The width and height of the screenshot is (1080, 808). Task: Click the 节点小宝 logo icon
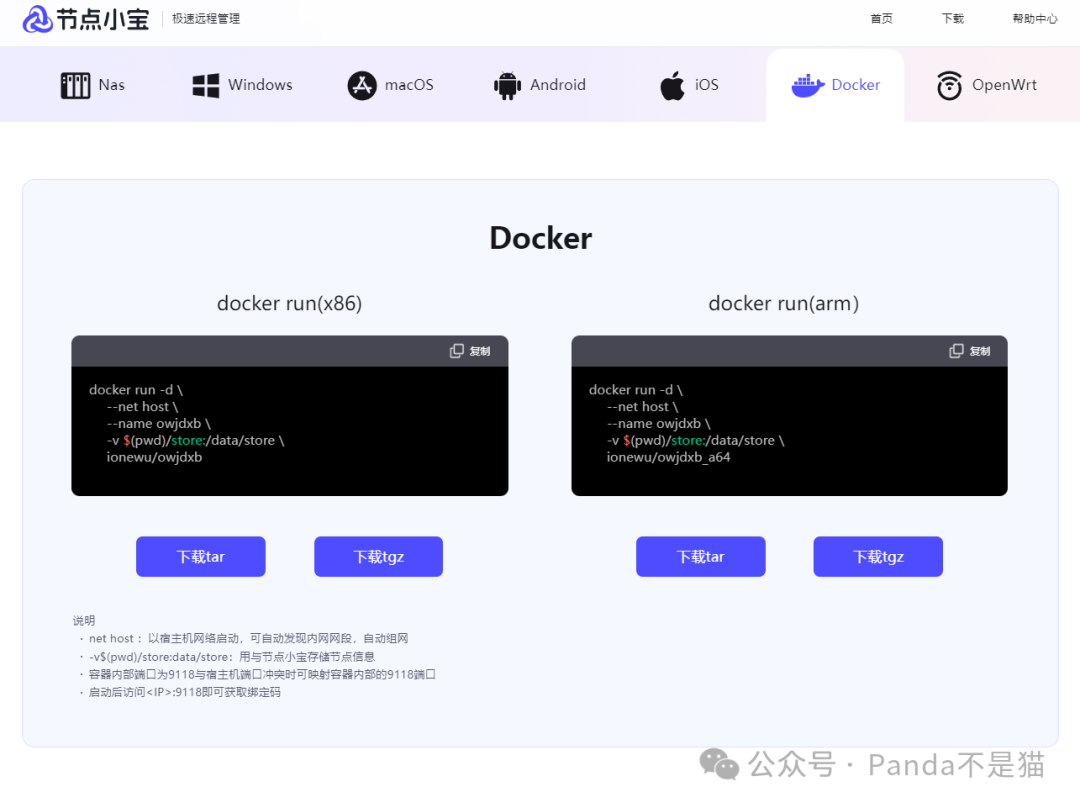pos(37,19)
